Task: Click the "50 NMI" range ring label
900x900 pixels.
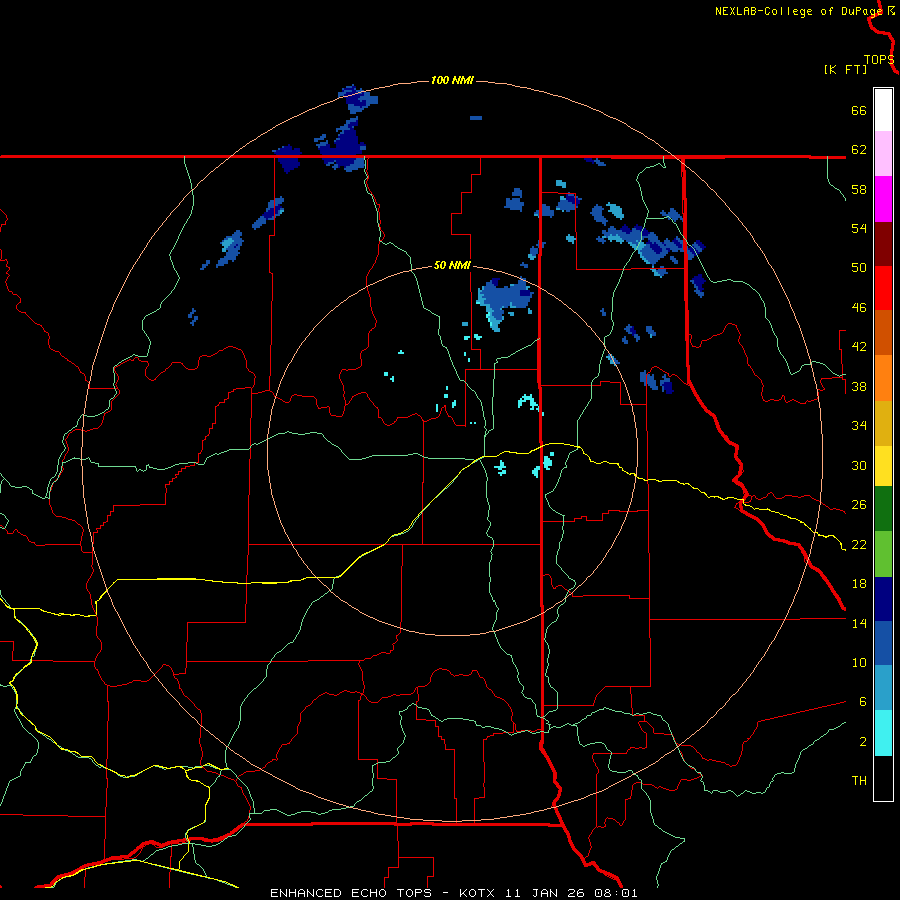Action: click(x=452, y=265)
